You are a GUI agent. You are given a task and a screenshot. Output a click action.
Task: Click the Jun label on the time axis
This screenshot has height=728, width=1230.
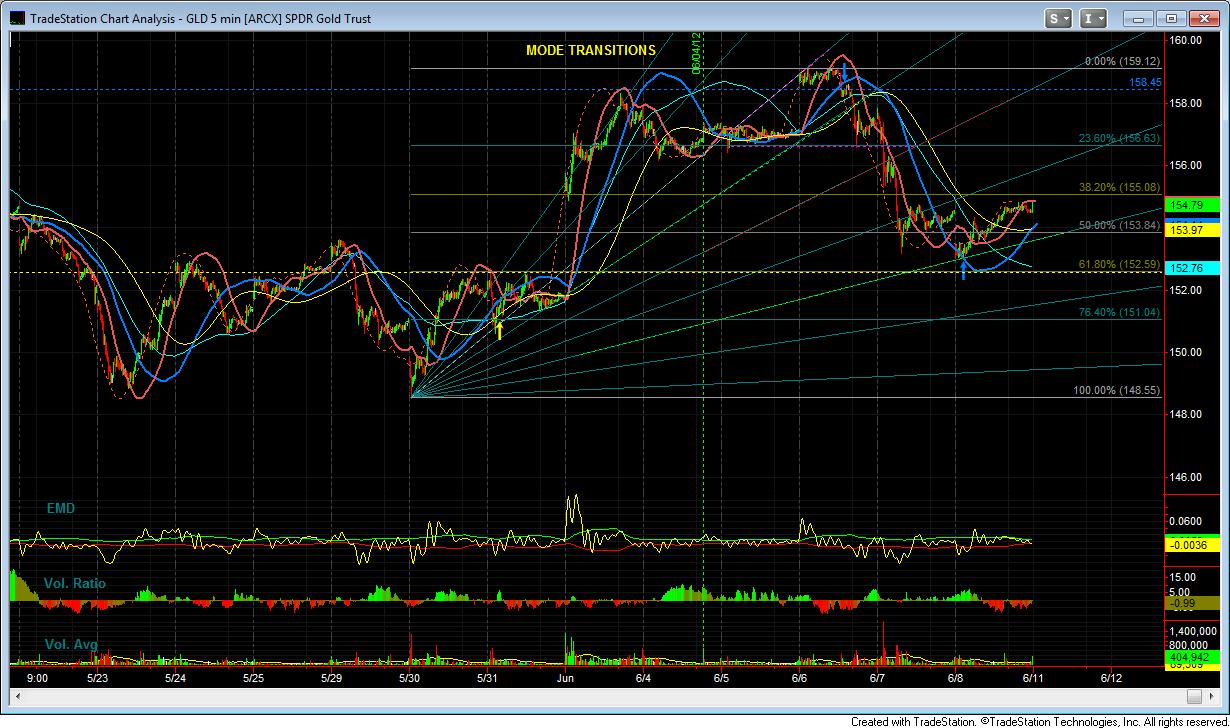pyautogui.click(x=566, y=678)
